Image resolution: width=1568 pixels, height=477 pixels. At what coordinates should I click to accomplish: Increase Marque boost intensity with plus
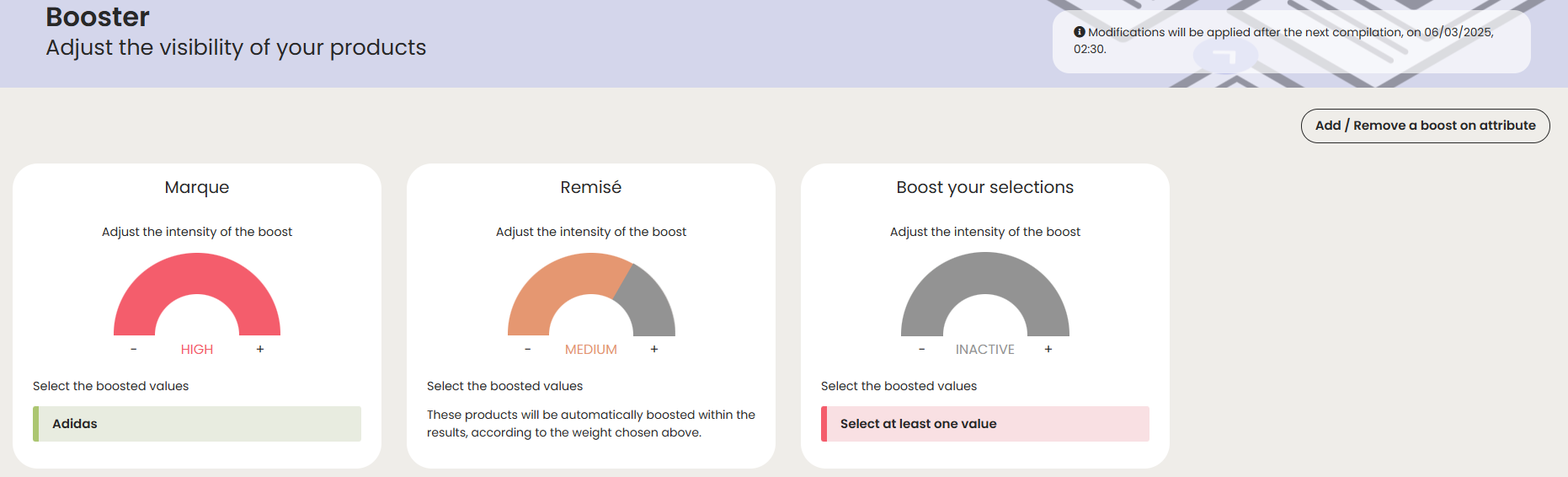click(x=260, y=349)
